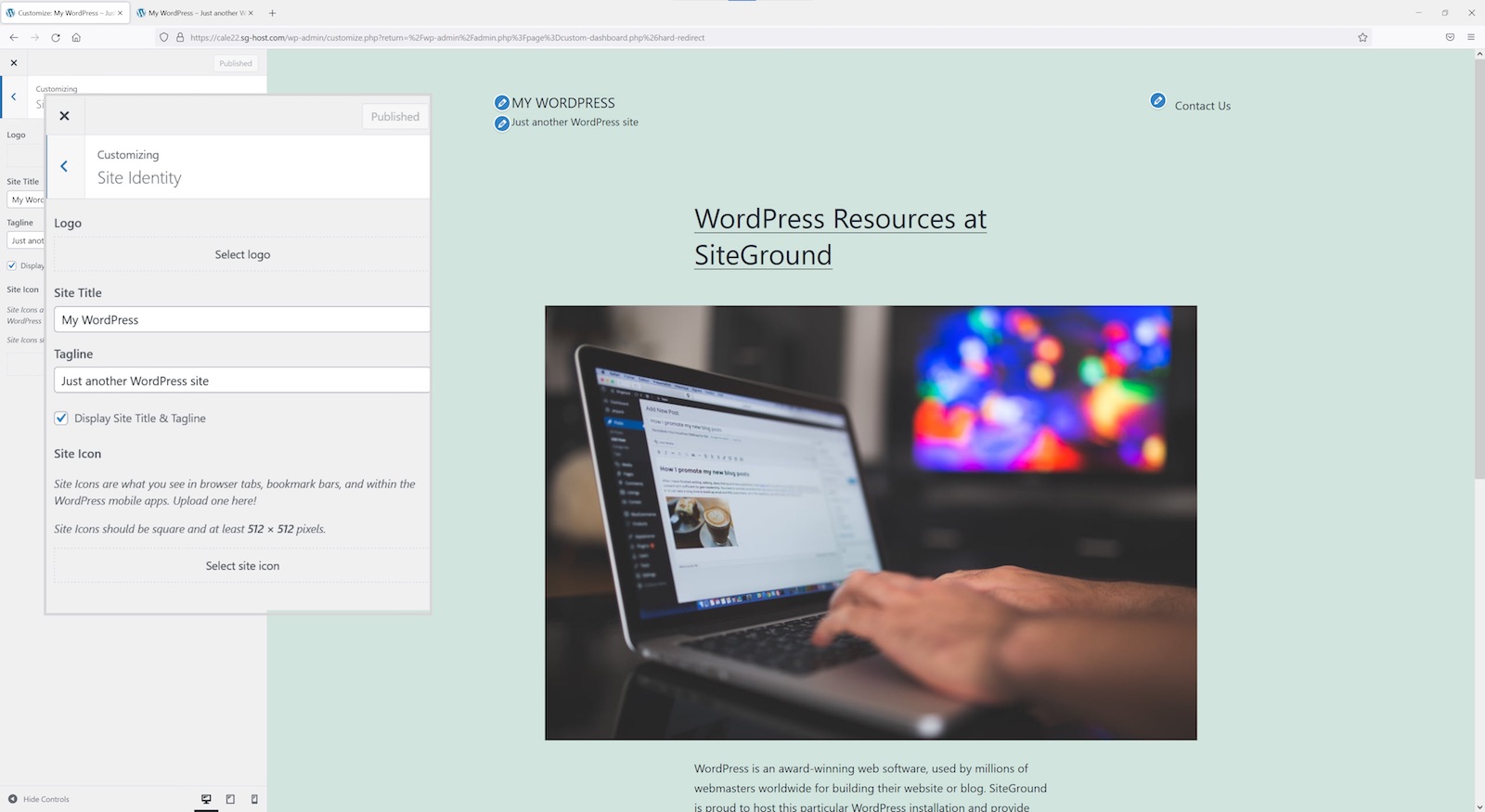Click the pencil edit icon beside Contact Us
Screen dimensions: 1485x812
[x=1157, y=100]
